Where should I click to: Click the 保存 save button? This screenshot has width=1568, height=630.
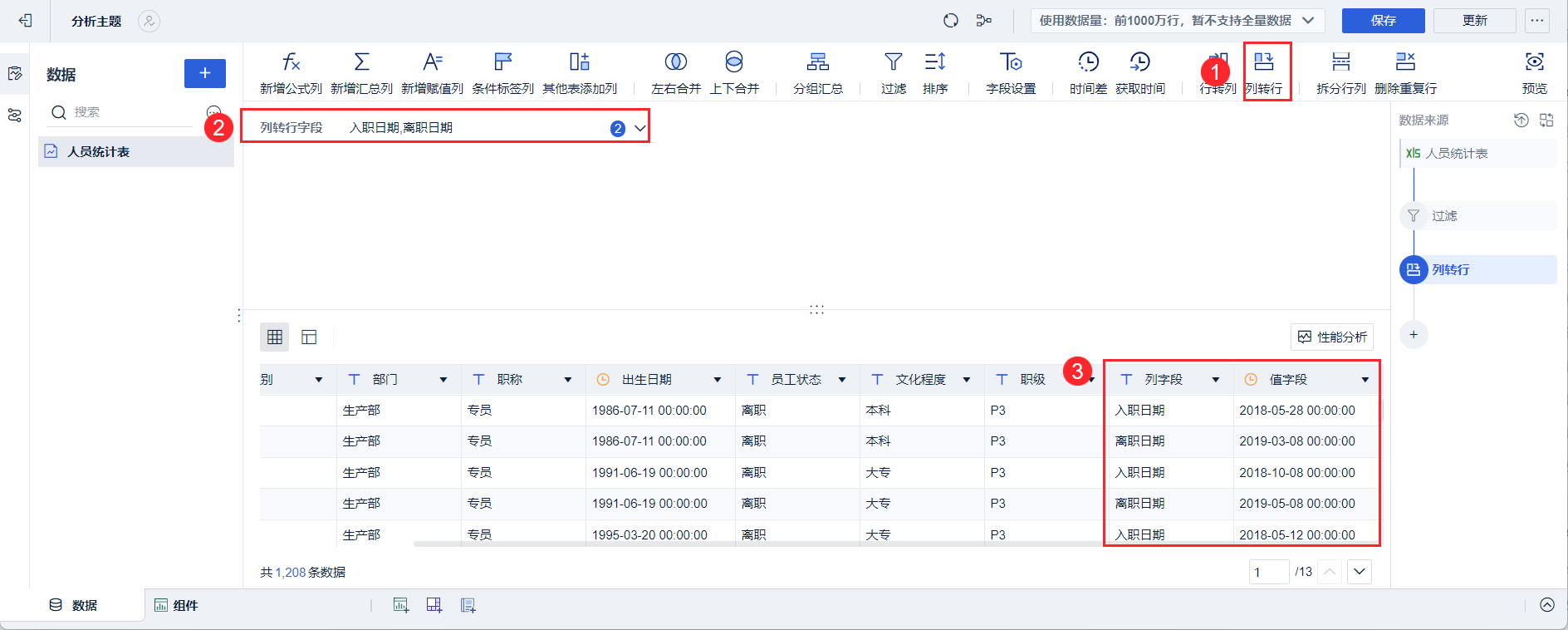tap(1384, 21)
